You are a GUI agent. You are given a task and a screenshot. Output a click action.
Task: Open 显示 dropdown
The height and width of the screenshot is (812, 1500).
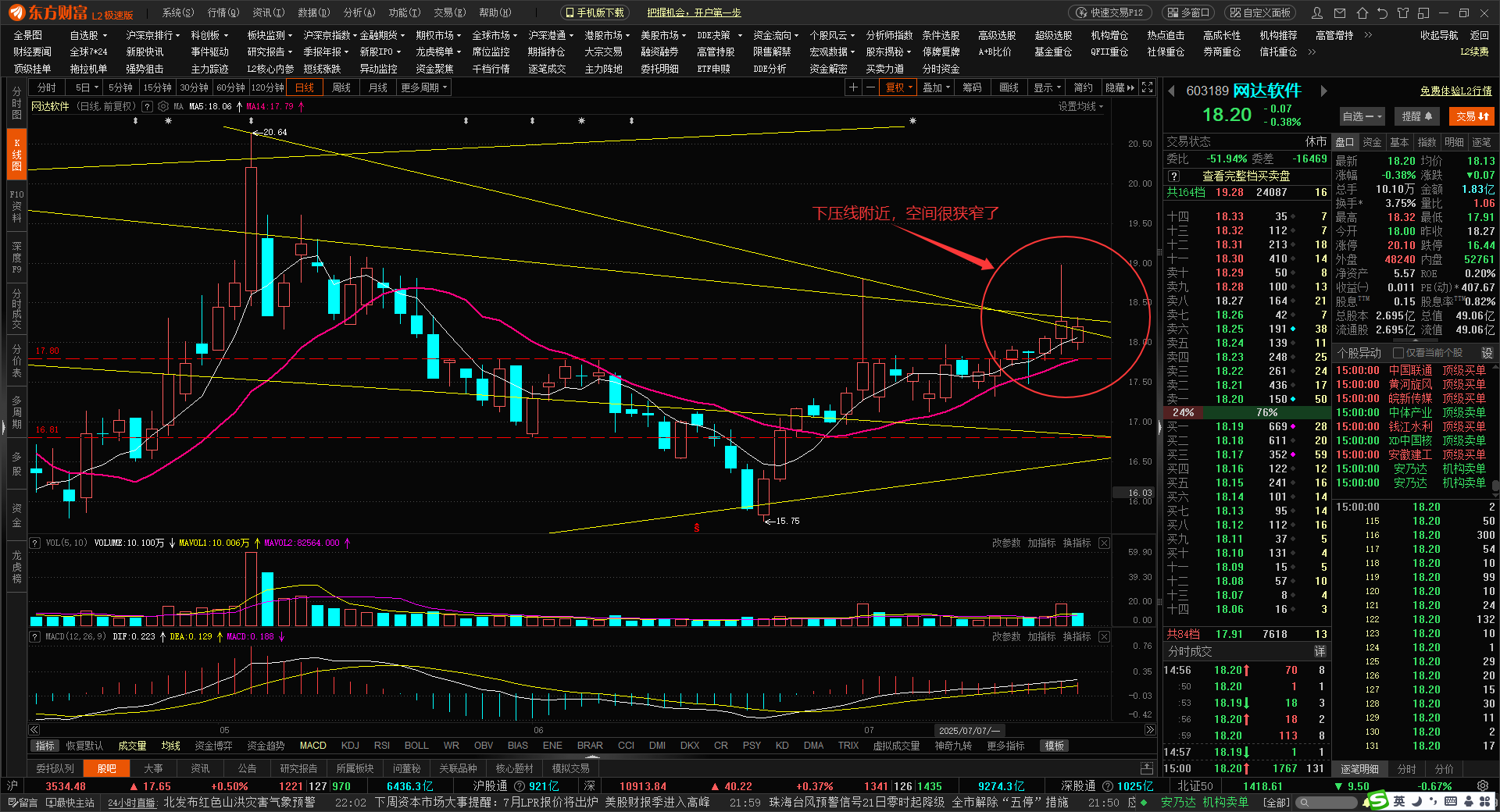(1047, 87)
